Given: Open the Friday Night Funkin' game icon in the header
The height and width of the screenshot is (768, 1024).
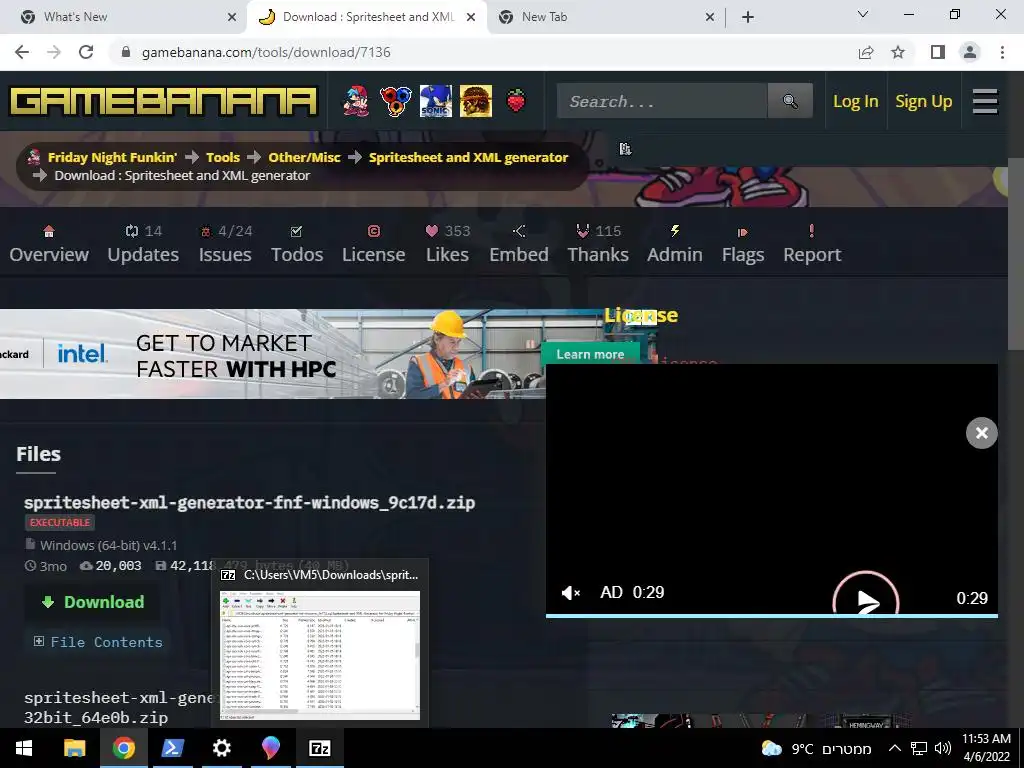Looking at the screenshot, I should click(x=356, y=101).
